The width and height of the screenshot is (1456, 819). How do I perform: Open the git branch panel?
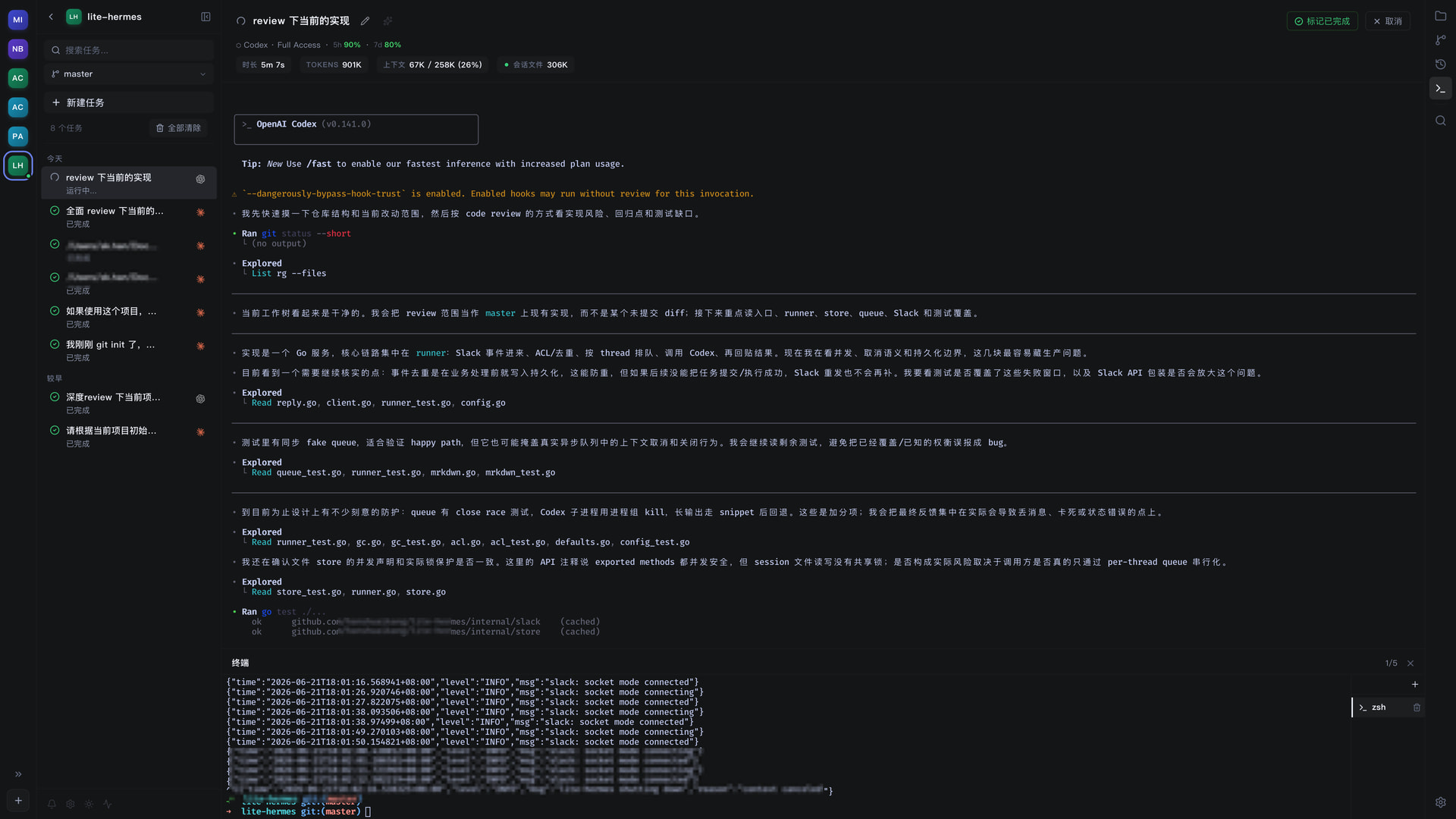pyautogui.click(x=1440, y=40)
